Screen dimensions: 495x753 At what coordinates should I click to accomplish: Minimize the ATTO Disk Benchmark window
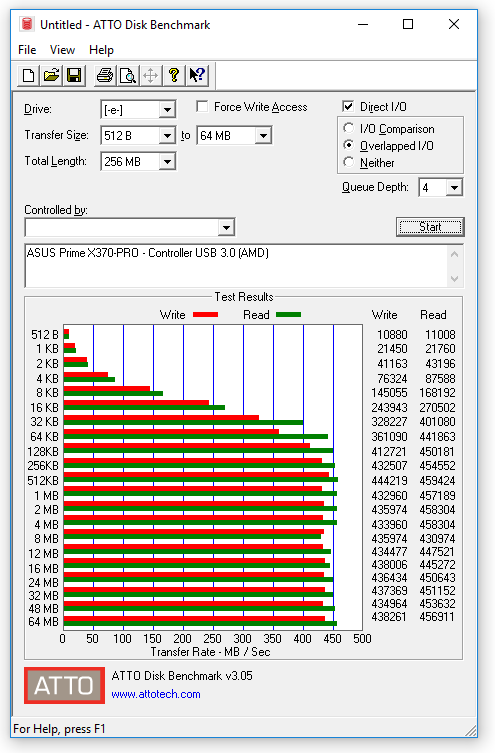[363, 24]
